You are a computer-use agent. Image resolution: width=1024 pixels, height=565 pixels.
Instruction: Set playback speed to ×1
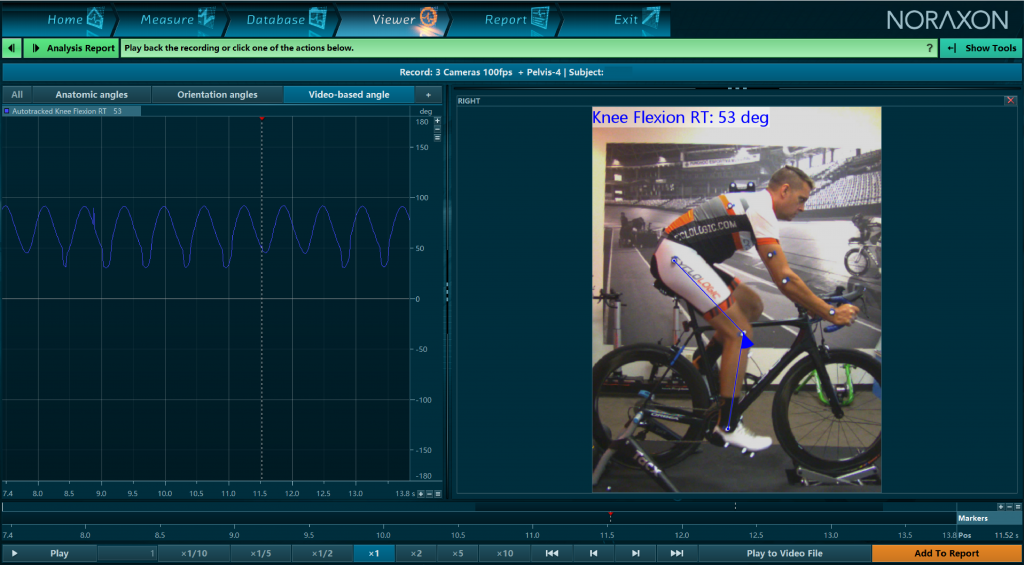click(x=374, y=553)
